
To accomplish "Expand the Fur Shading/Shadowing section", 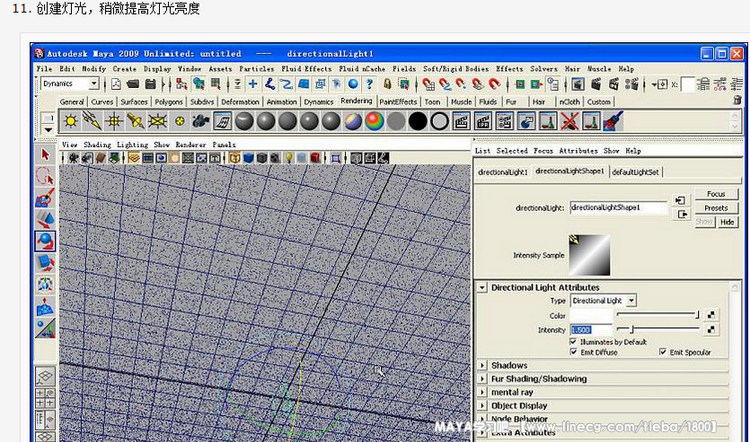I will (x=483, y=379).
